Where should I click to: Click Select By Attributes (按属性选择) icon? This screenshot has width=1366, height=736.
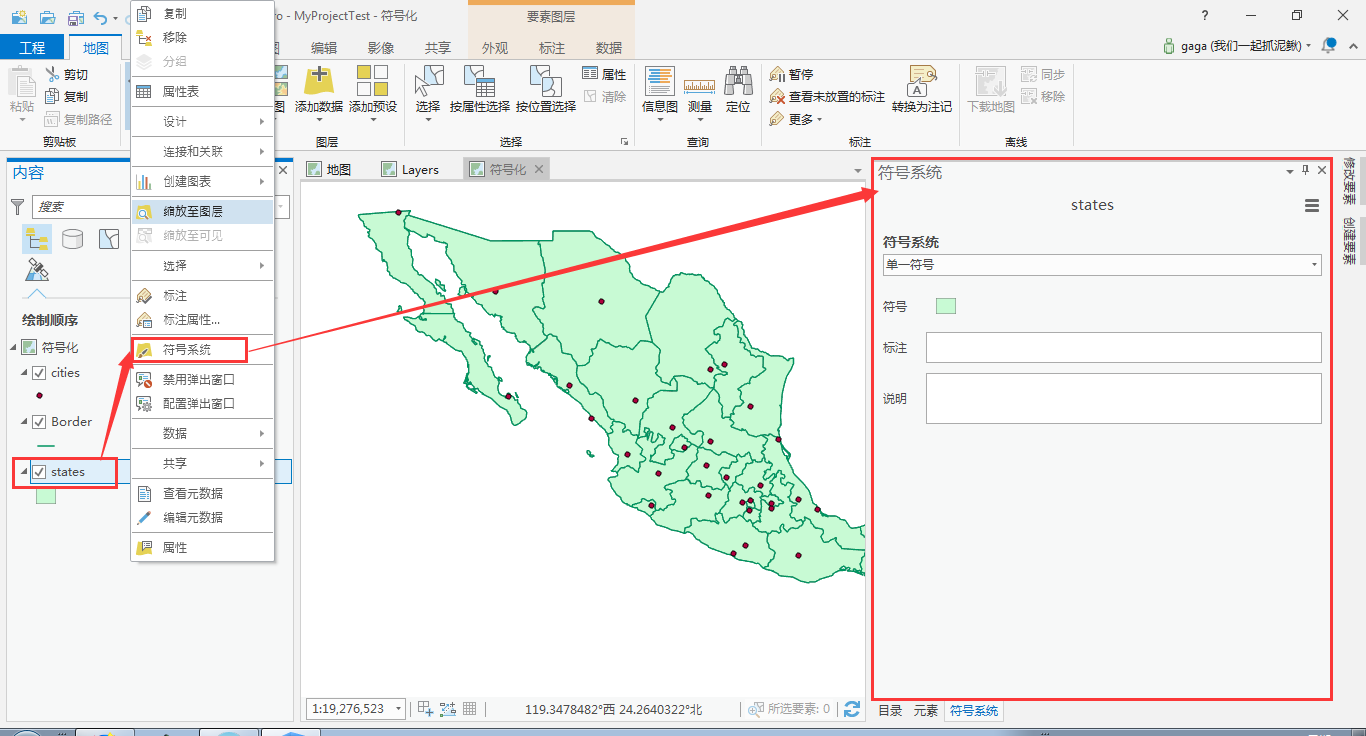[x=479, y=82]
